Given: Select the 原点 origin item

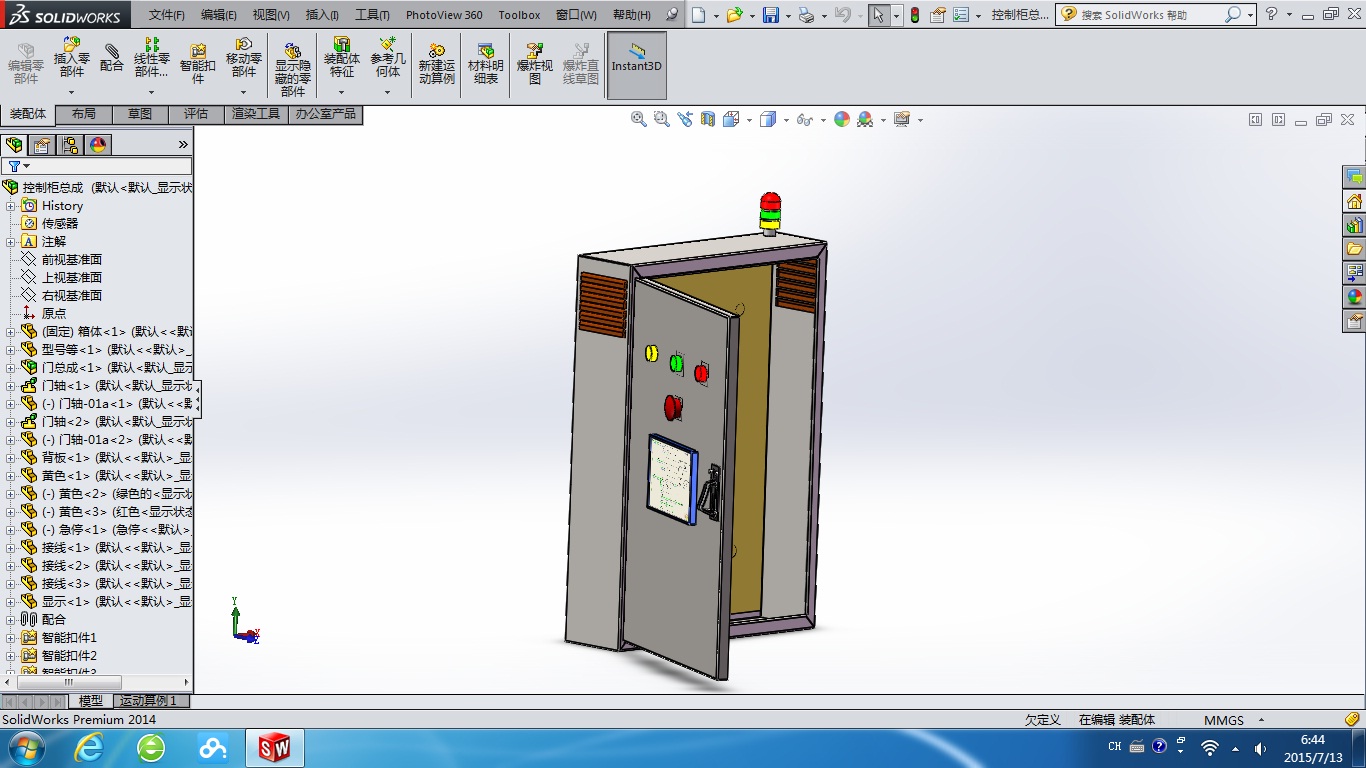Looking at the screenshot, I should [x=54, y=314].
